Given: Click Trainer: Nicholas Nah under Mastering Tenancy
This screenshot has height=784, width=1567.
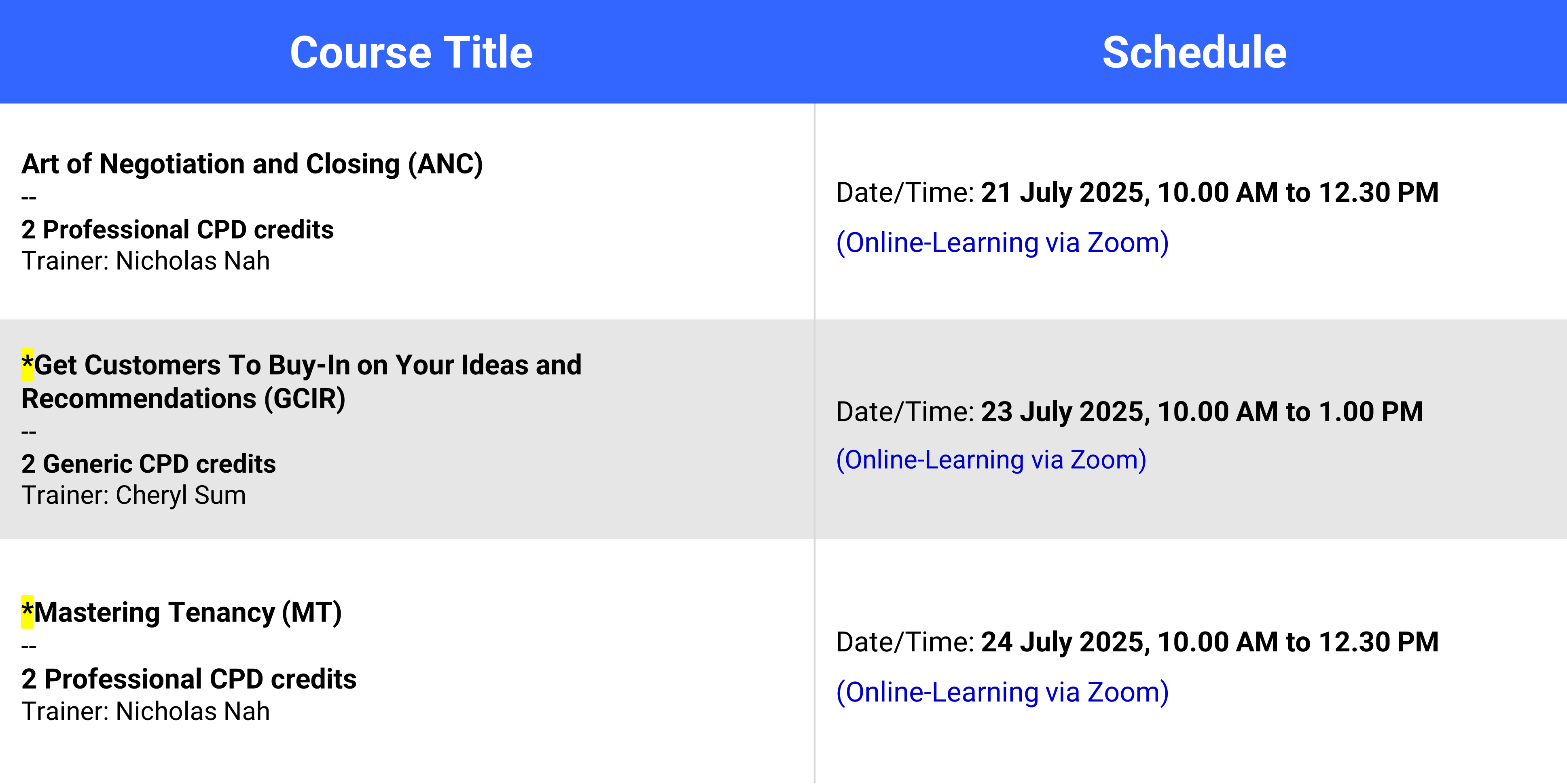Looking at the screenshot, I should (x=145, y=711).
